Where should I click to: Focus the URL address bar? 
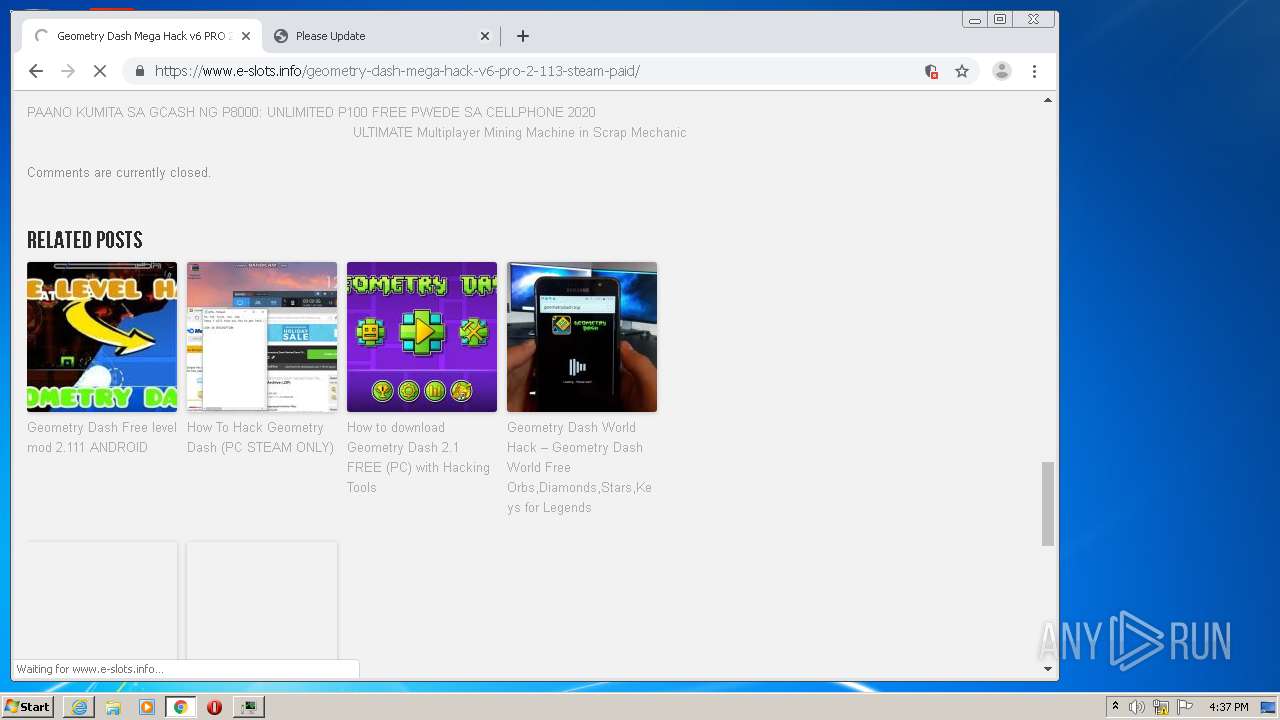point(530,71)
